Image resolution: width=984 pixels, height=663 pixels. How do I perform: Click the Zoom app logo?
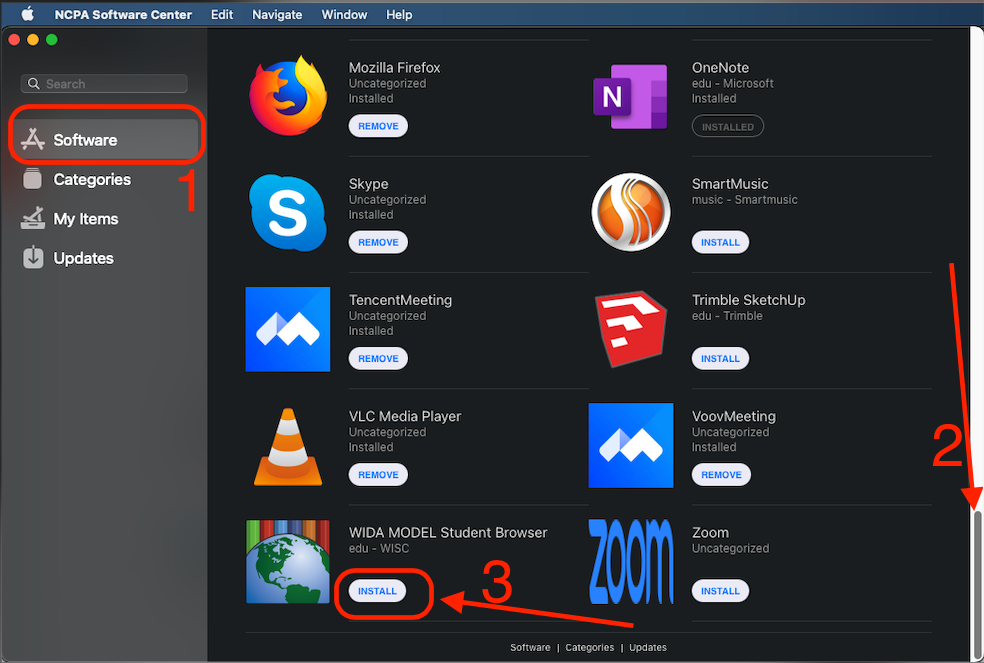click(630, 562)
